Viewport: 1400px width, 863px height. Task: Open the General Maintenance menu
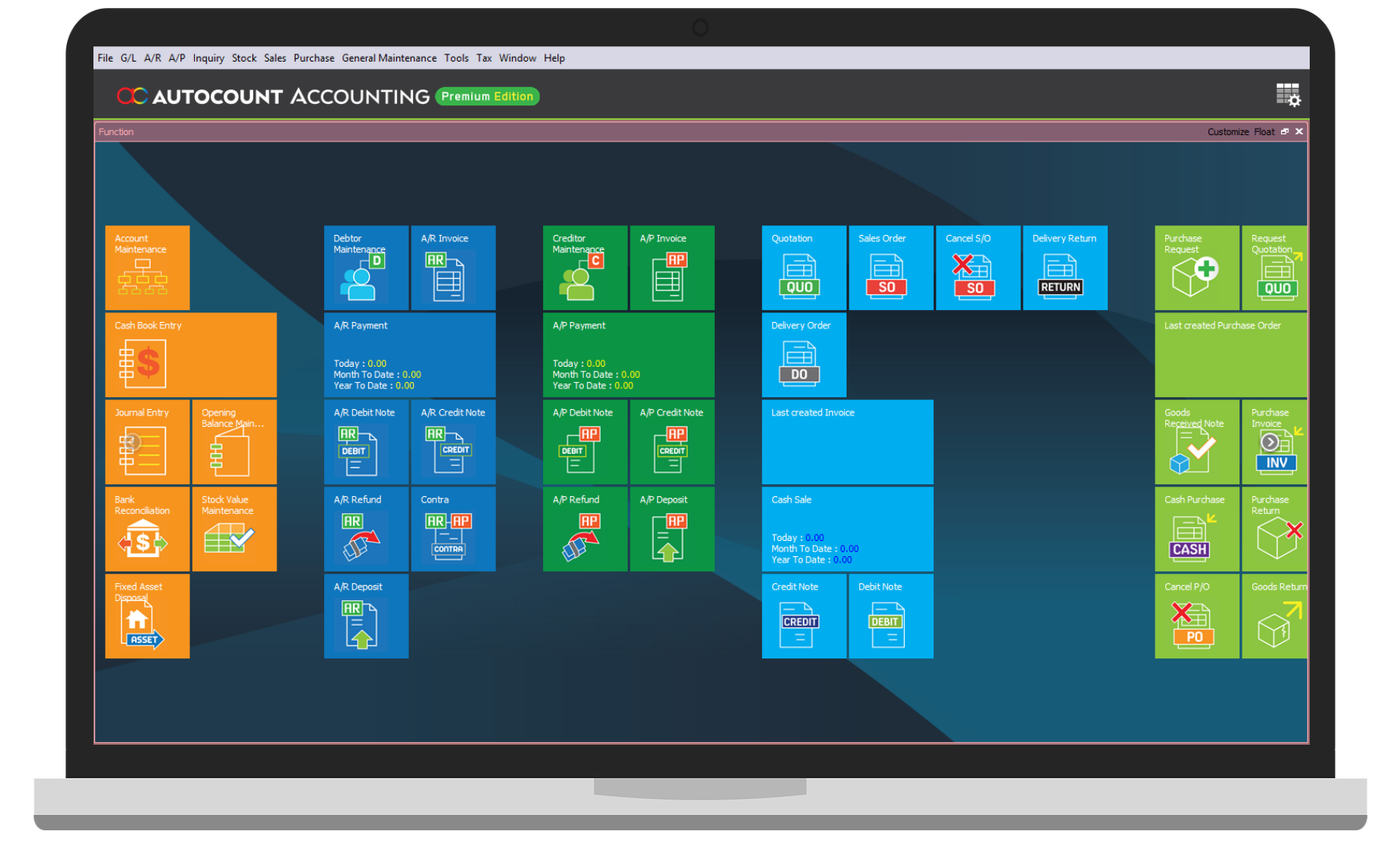pos(389,58)
